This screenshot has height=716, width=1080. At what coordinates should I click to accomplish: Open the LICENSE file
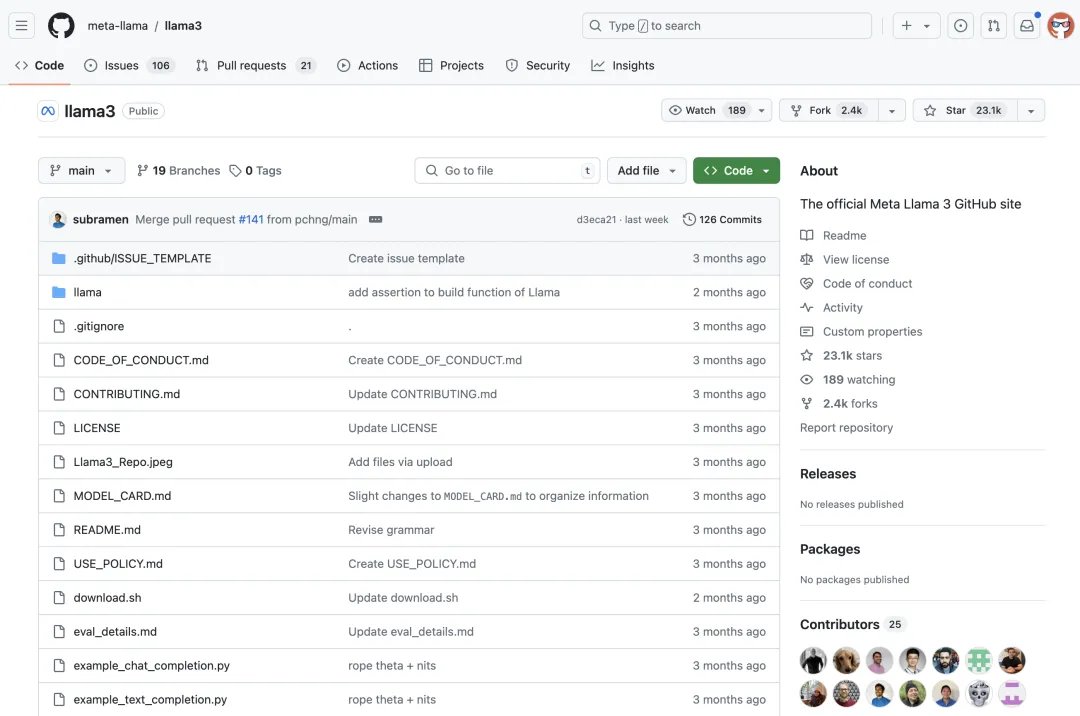97,428
